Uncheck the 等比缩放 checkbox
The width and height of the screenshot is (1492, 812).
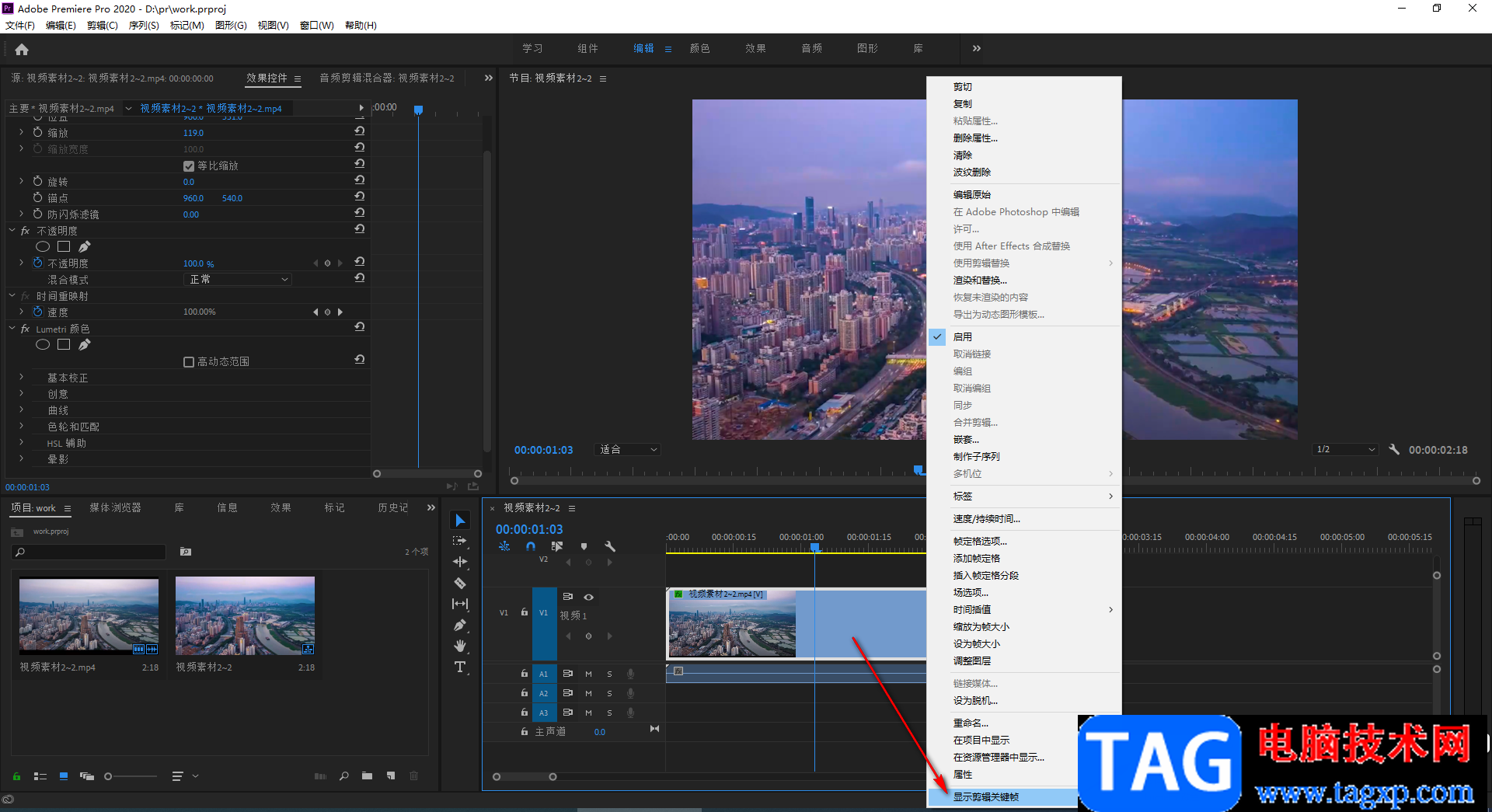[x=188, y=166]
